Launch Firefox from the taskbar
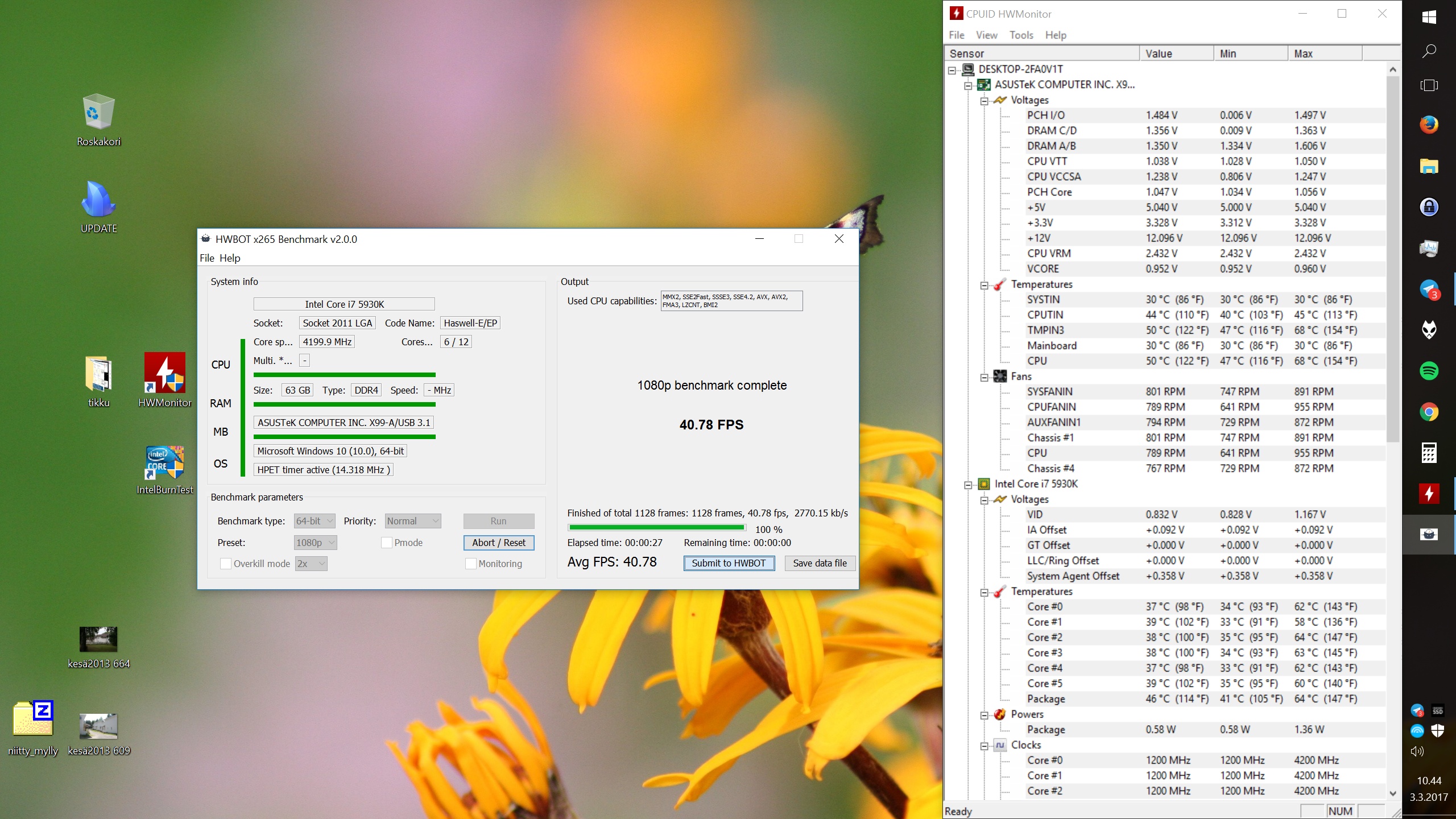This screenshot has width=1456, height=819. tap(1429, 125)
